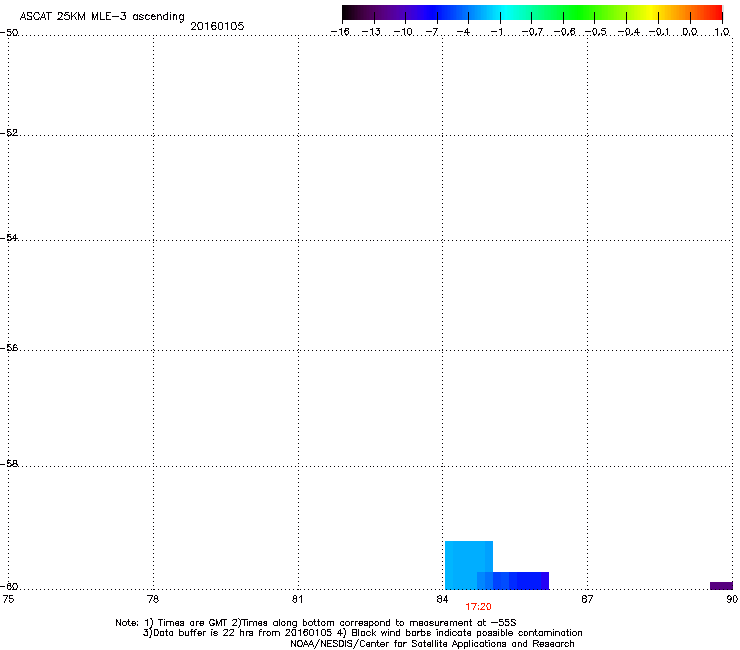Click the latitude label -60
The height and width of the screenshot is (650, 740).
[x=9, y=586]
